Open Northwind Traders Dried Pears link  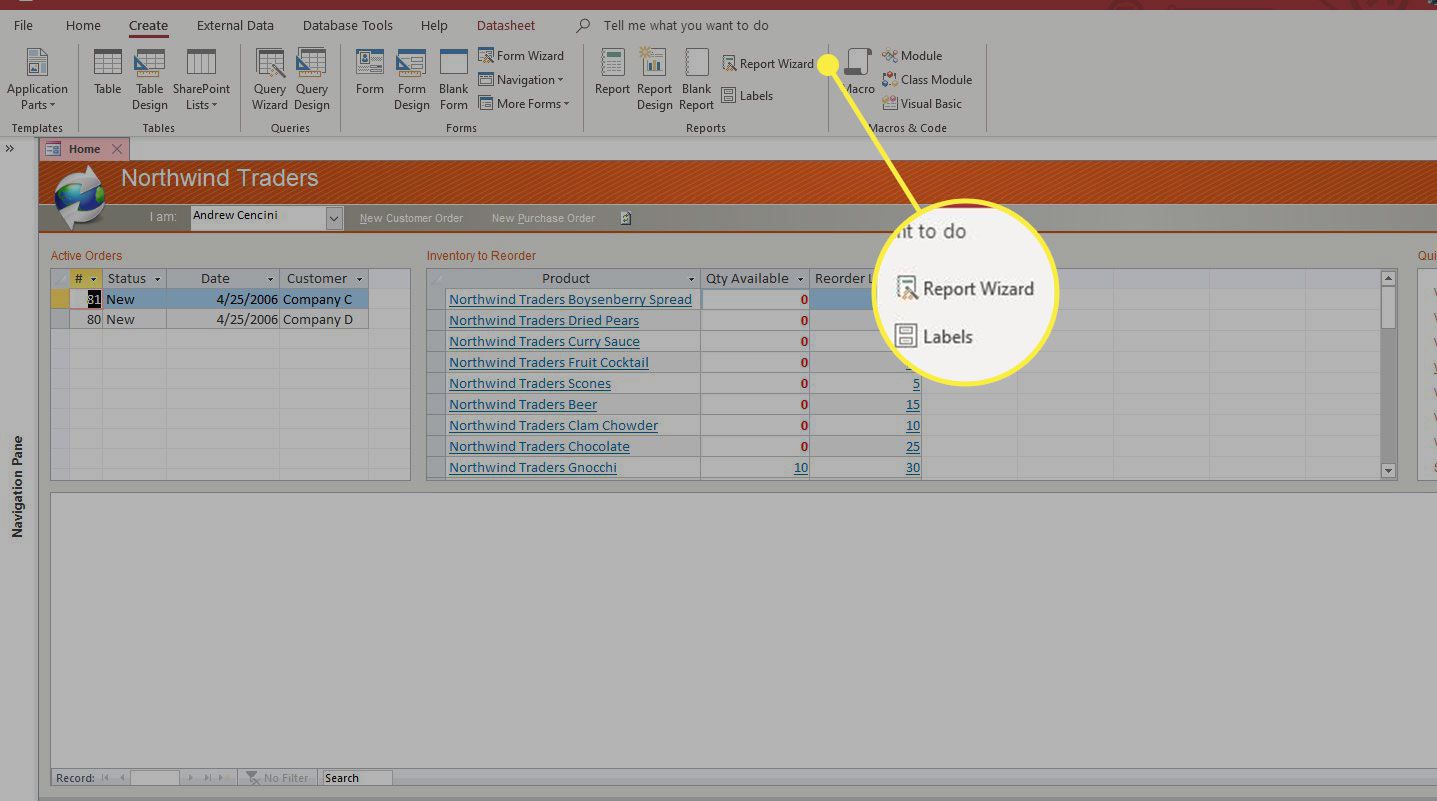point(544,320)
